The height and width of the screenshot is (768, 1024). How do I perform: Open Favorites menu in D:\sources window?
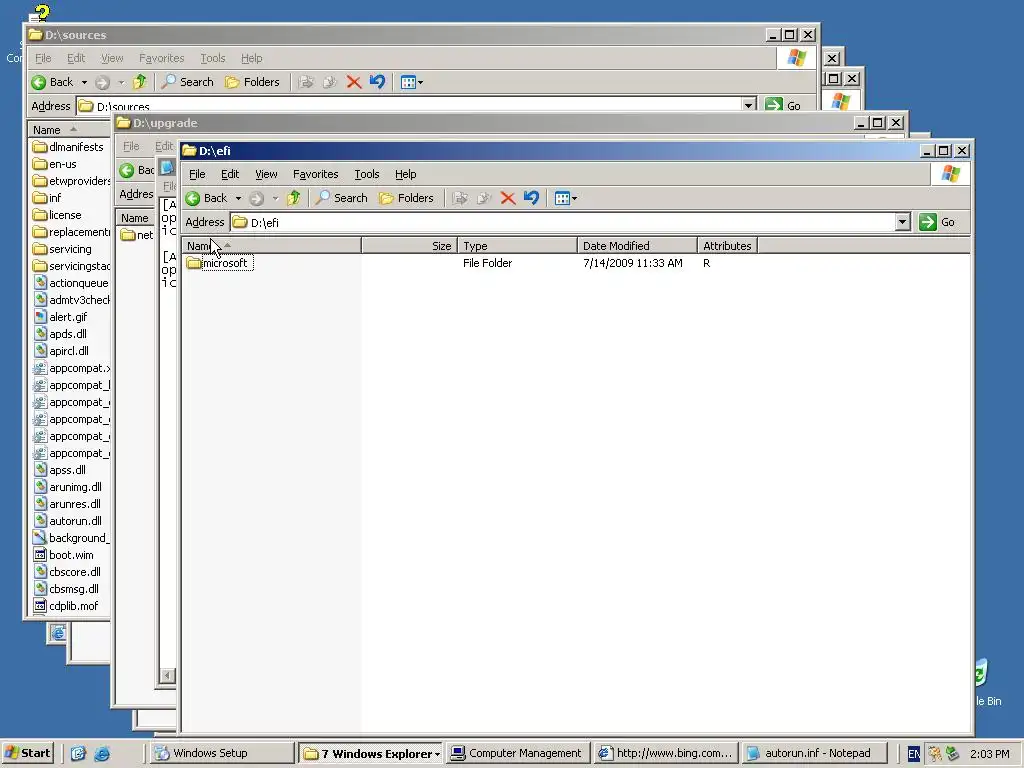point(161,58)
